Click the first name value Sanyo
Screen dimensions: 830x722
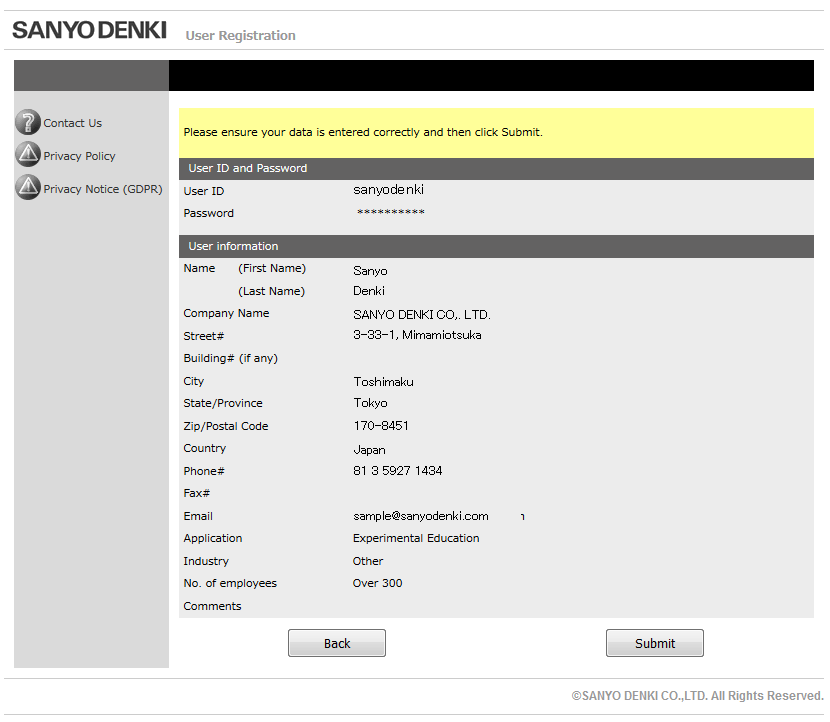point(370,271)
